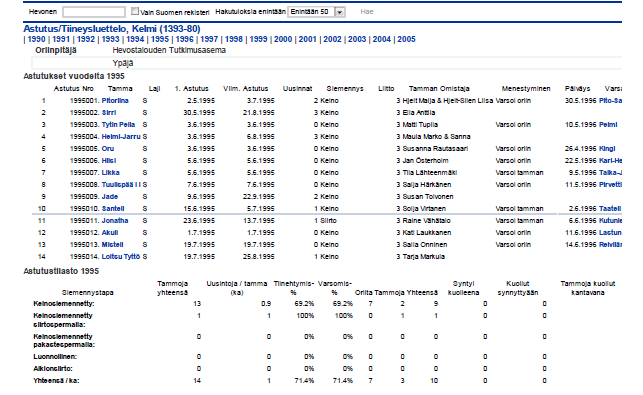This screenshot has width=643, height=395.
Task: Click the Astutukset vuodelta 1995 heading
Action: point(74,76)
